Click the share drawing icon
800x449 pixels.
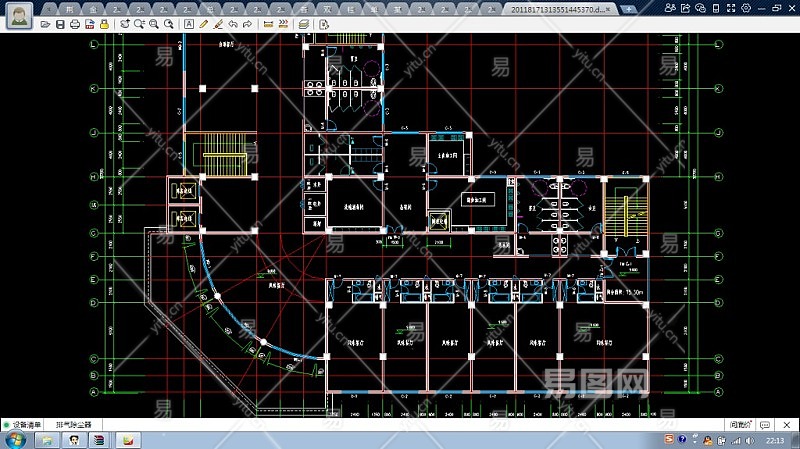(x=685, y=8)
